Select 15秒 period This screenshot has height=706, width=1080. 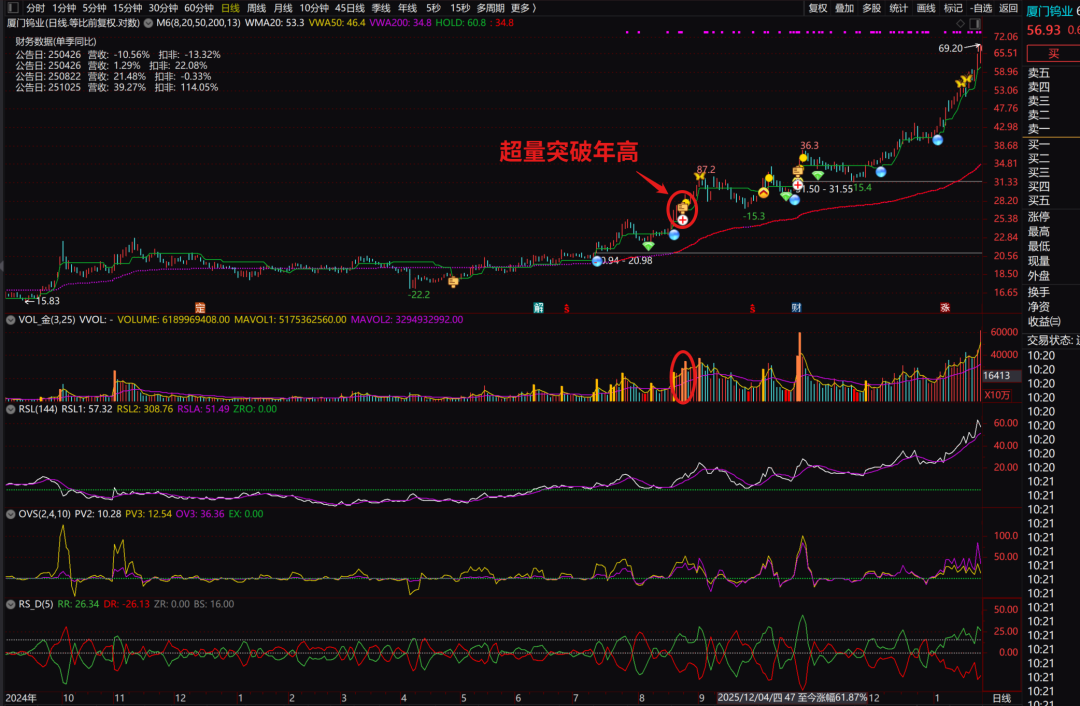tap(459, 8)
